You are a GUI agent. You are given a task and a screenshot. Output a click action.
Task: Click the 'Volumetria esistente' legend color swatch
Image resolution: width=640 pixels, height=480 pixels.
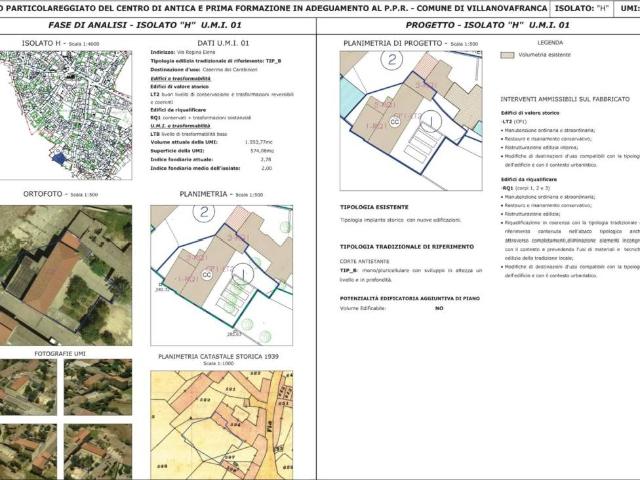(507, 55)
